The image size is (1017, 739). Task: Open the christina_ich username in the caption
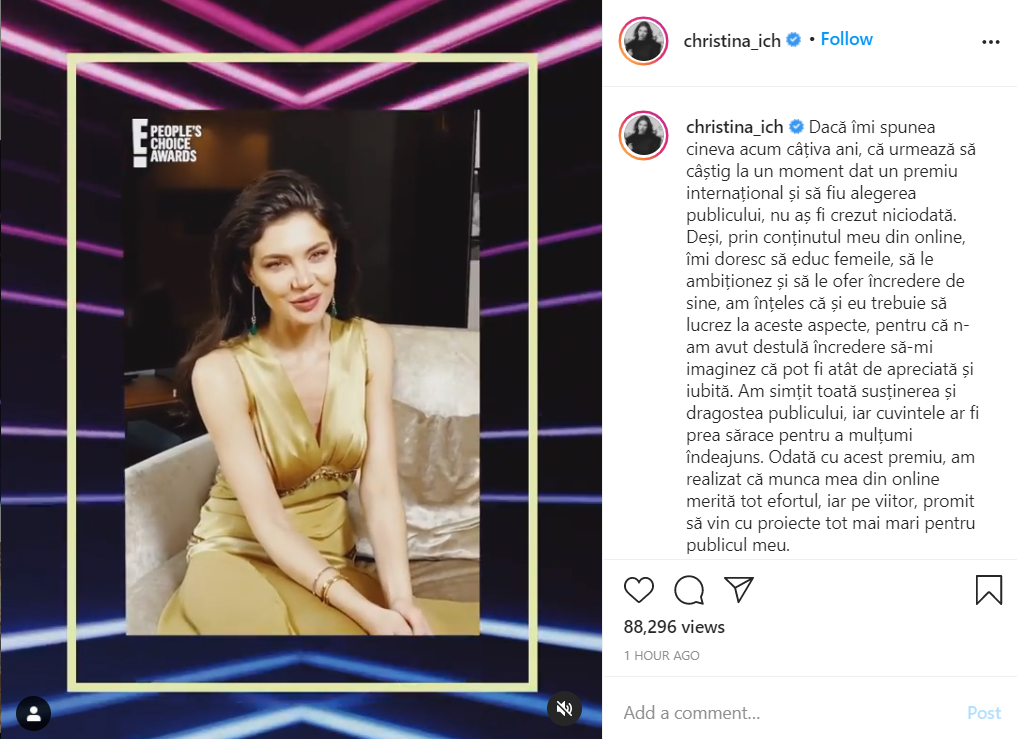734,127
